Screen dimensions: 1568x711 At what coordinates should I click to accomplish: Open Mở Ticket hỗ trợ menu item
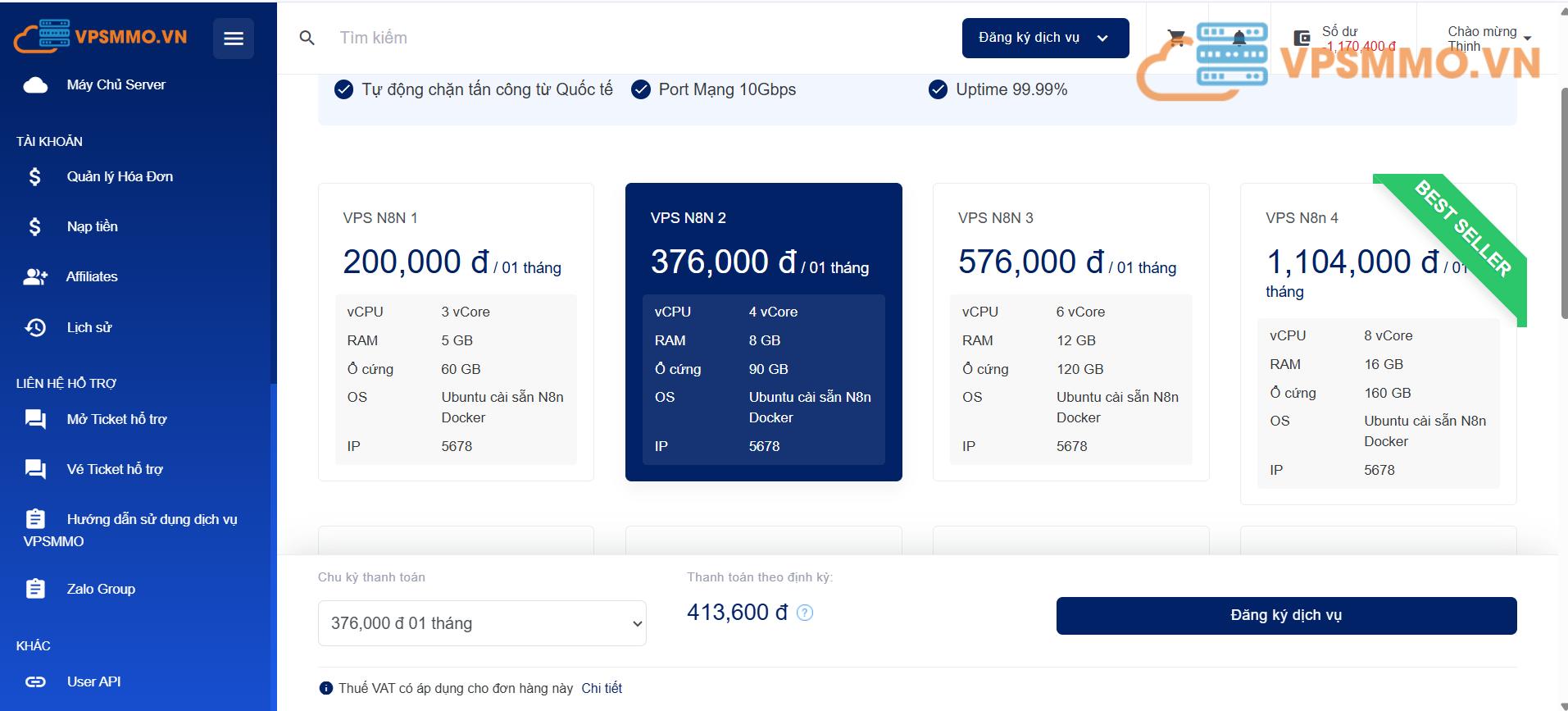point(117,419)
